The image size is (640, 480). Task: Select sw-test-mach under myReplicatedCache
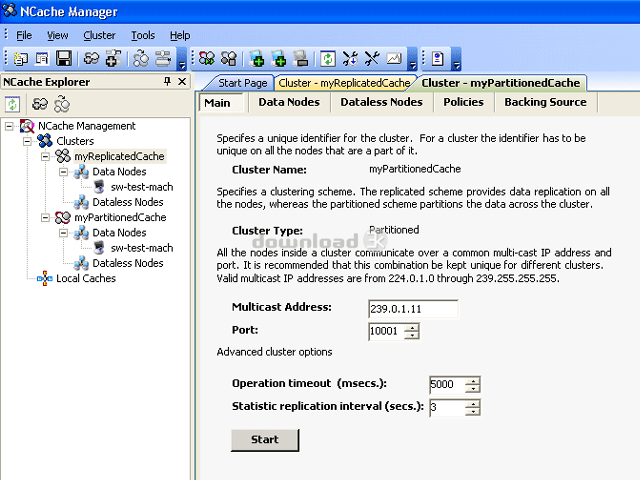pyautogui.click(x=142, y=187)
